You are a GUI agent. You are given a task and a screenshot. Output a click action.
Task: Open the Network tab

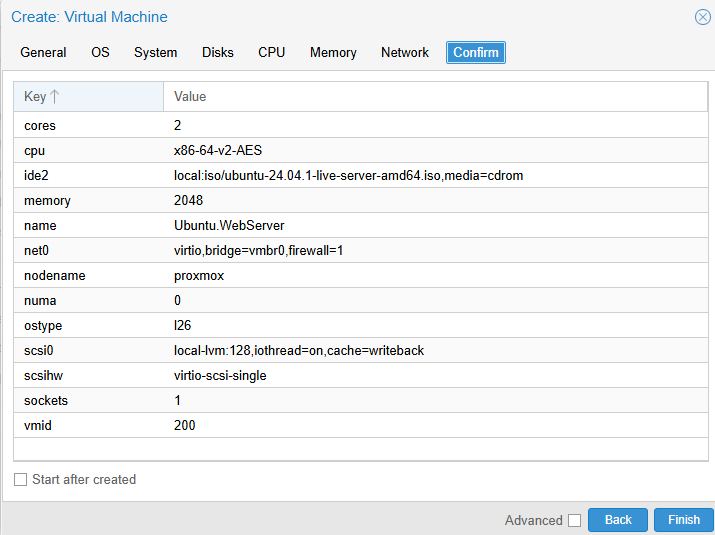(405, 52)
